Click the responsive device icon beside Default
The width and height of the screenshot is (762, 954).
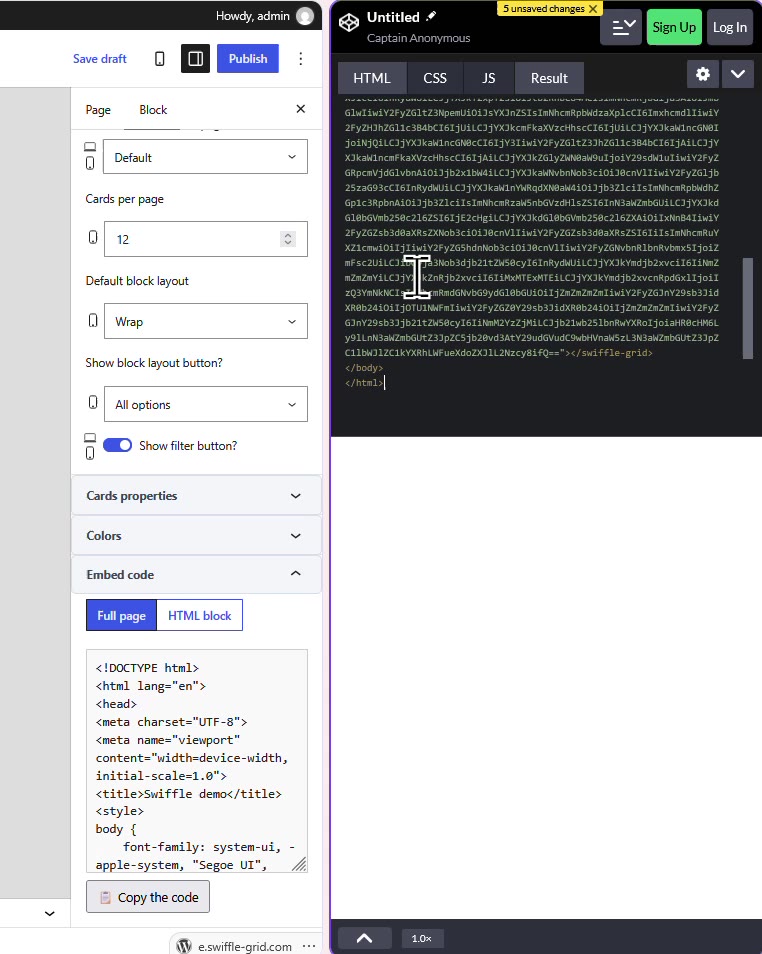[90, 156]
